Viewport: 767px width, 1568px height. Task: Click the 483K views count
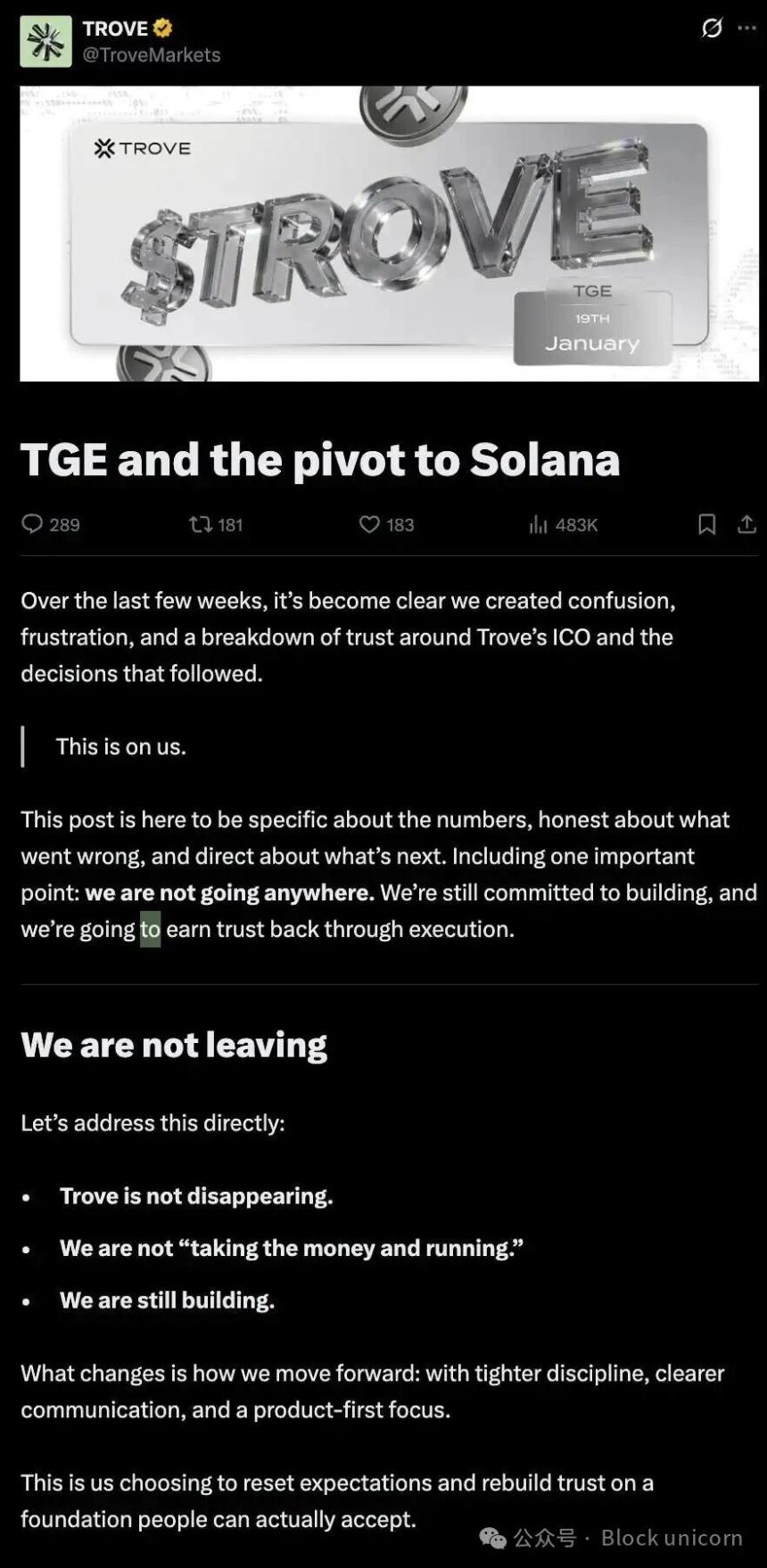577,525
